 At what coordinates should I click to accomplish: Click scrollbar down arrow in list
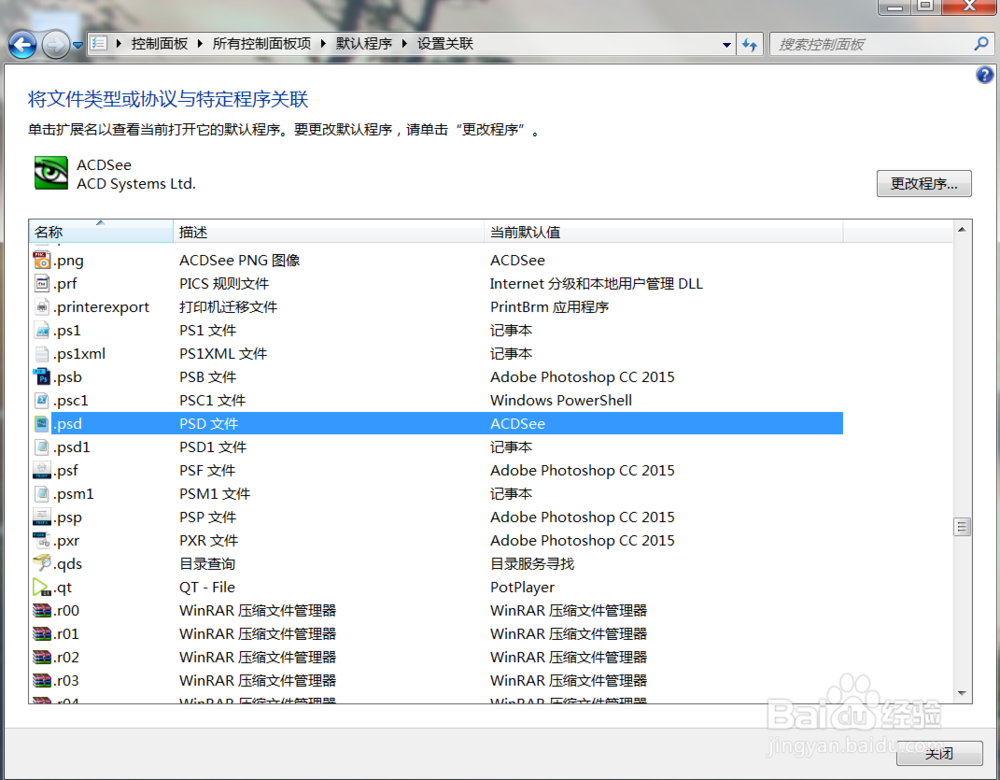point(962,693)
